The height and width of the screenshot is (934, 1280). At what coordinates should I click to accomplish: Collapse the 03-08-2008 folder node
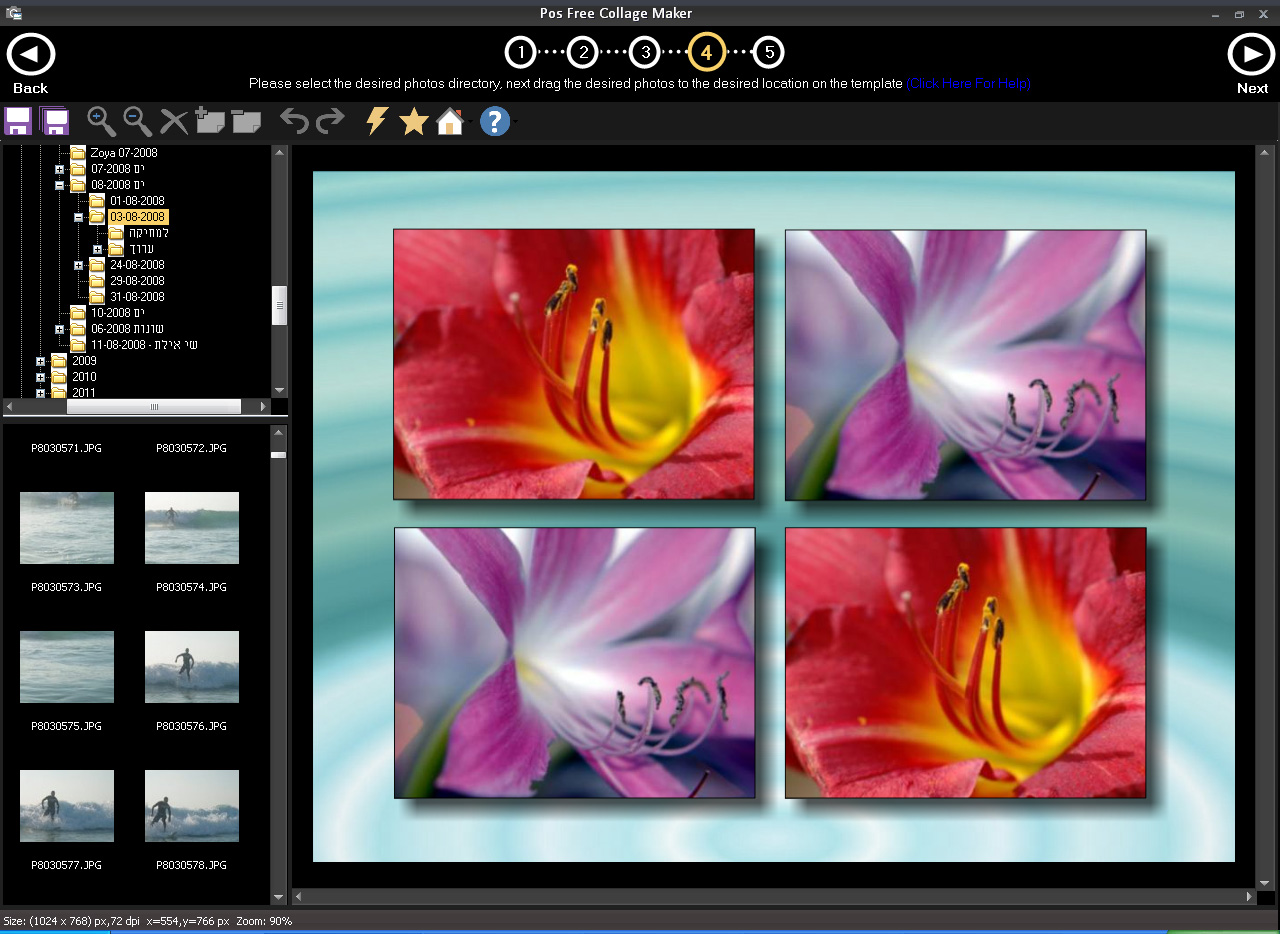(79, 217)
